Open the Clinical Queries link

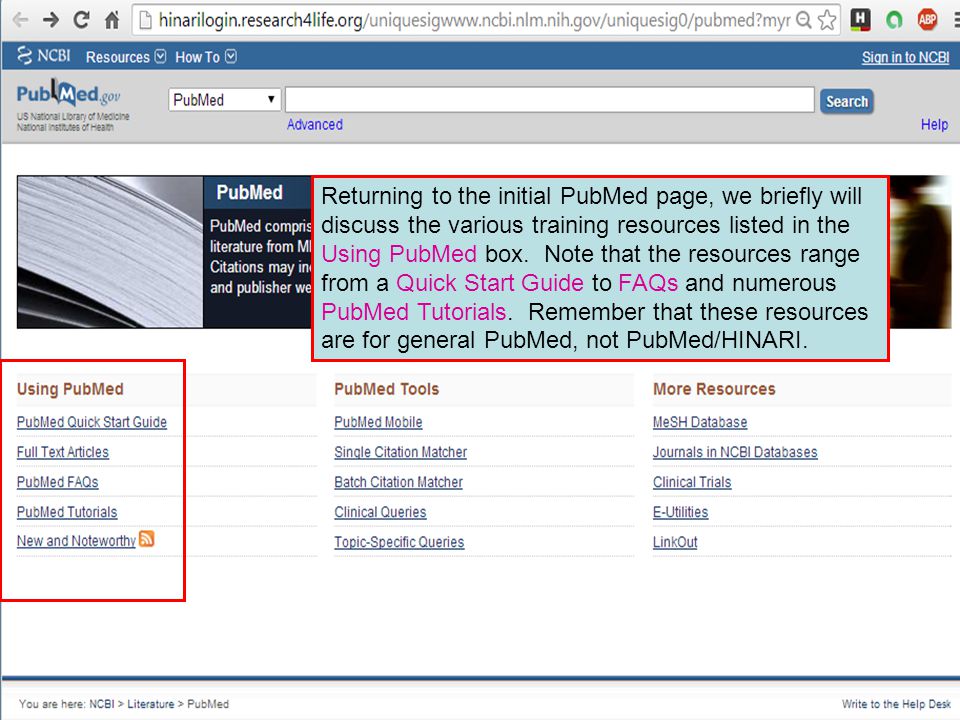(x=380, y=512)
